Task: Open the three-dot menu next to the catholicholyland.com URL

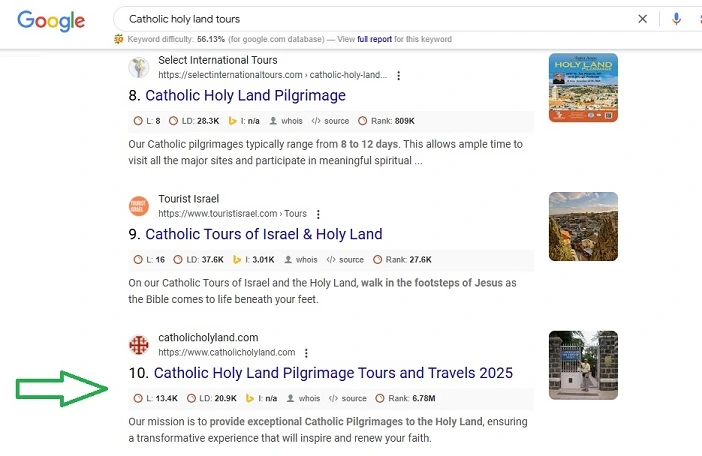Action: [306, 353]
